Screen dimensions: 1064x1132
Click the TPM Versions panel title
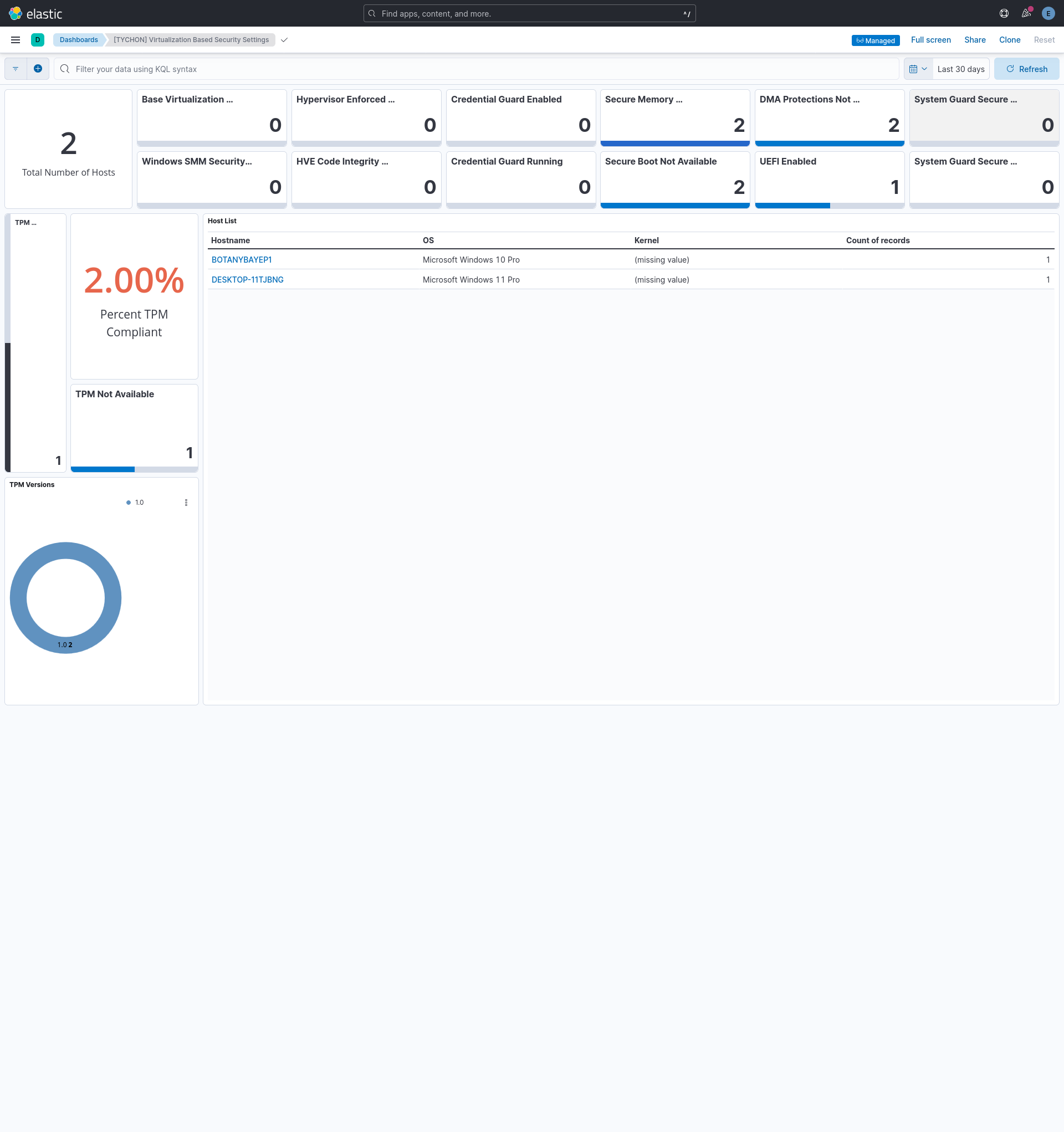32,485
